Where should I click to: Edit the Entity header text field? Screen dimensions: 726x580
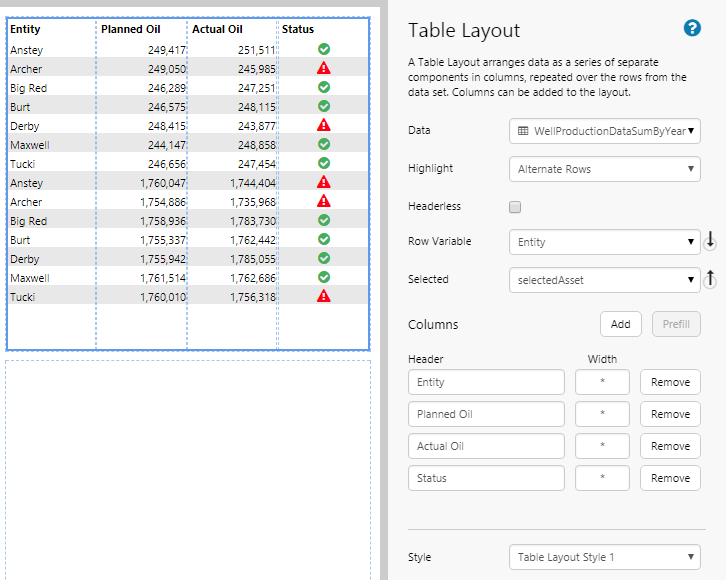pos(486,382)
